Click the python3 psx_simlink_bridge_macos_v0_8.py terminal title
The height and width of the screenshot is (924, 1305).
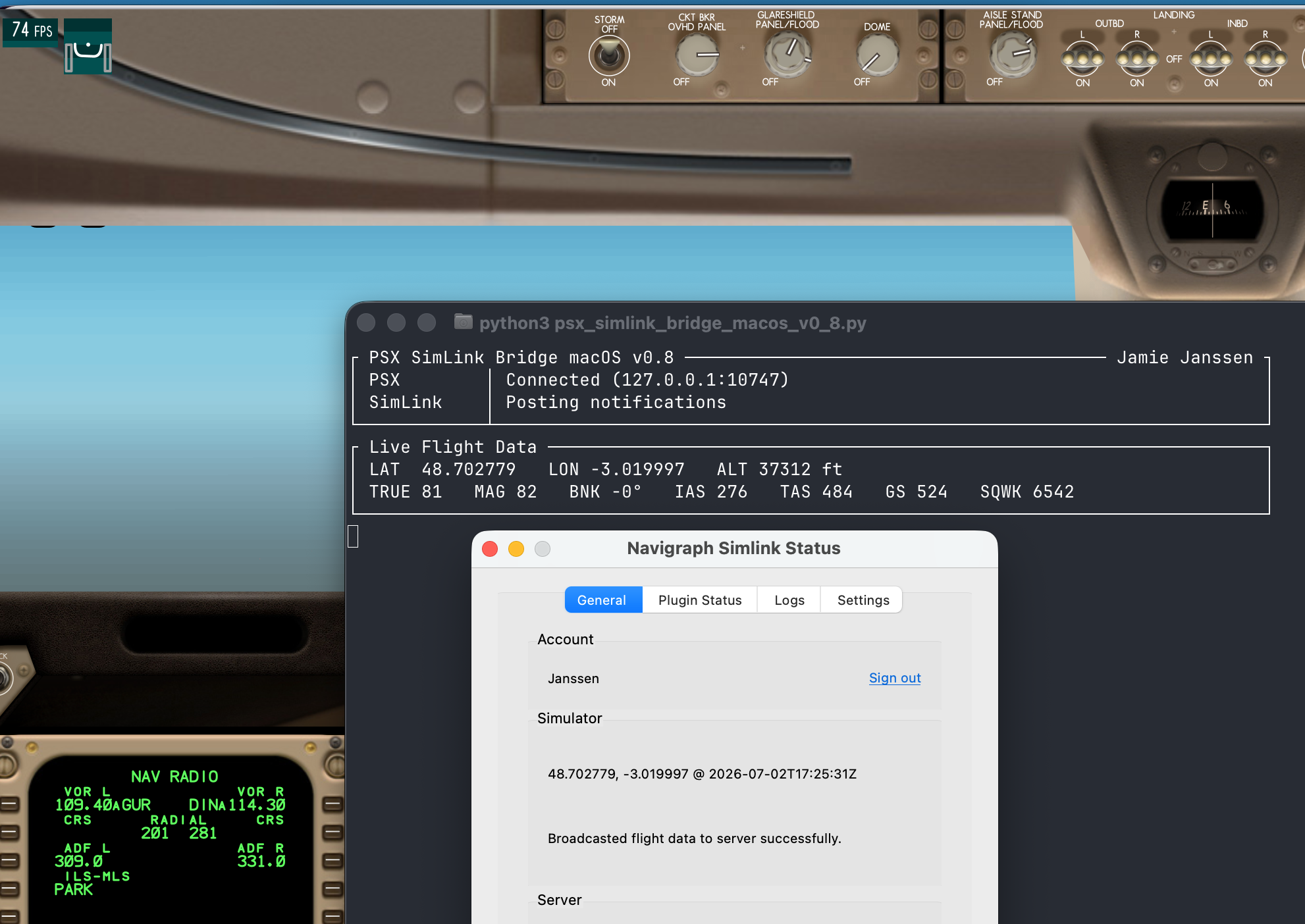click(672, 323)
